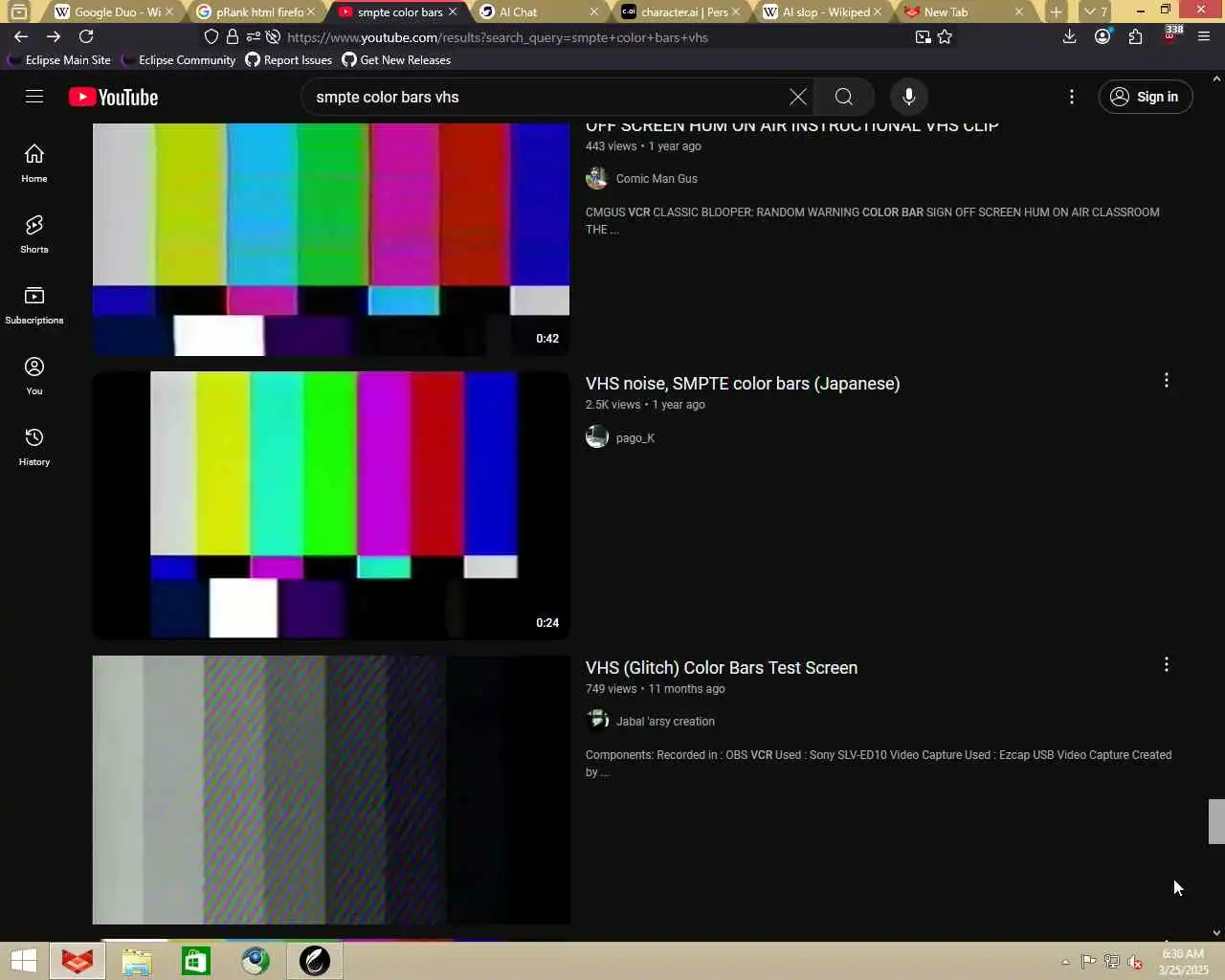Open more options for VHS noise SMPTE video
The image size is (1225, 980).
1166,381
